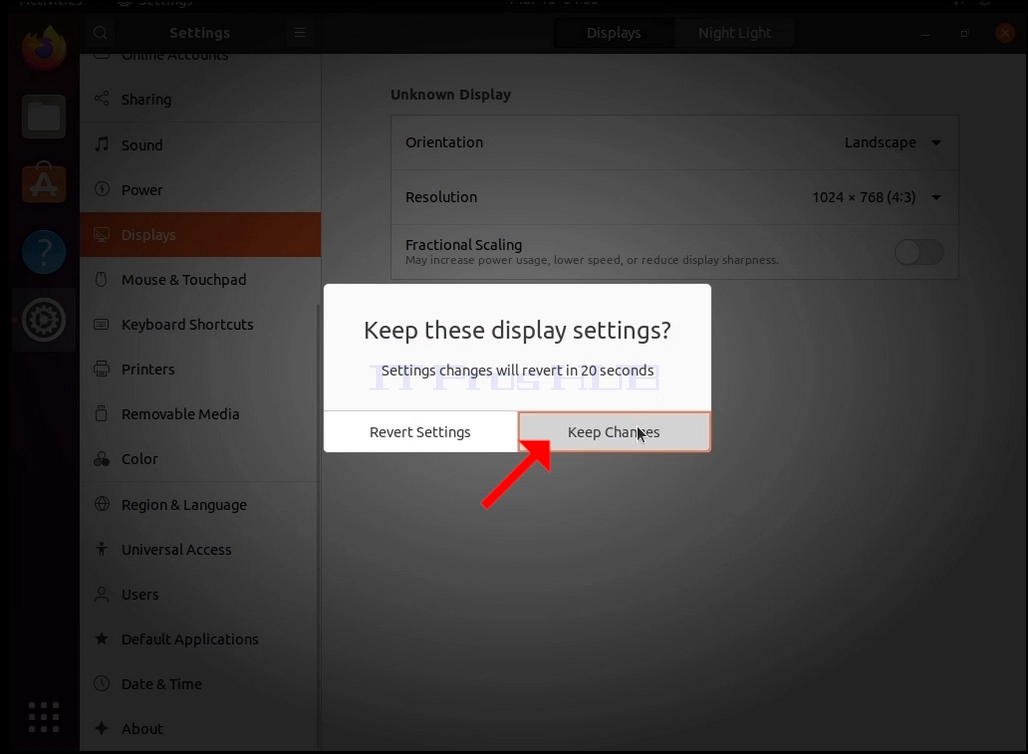Launch Firefox from the dock

point(44,47)
